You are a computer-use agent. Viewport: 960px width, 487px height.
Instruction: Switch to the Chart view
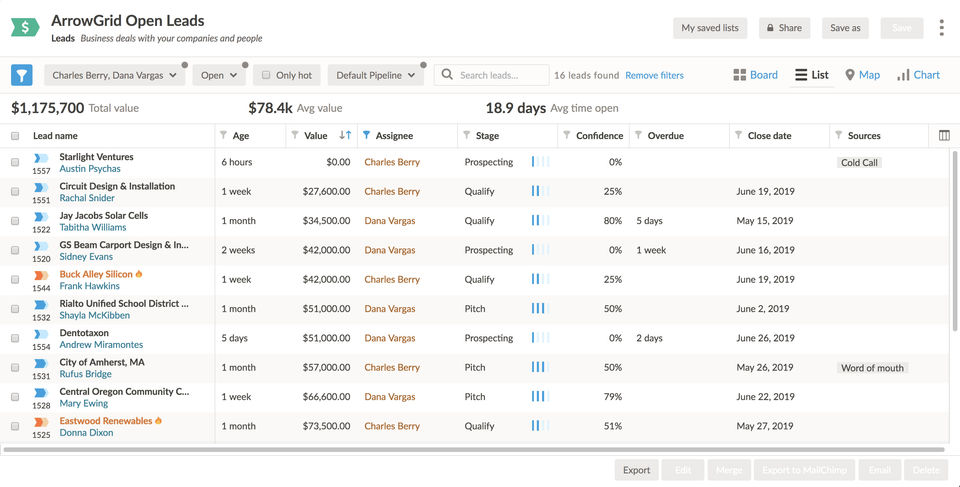pyautogui.click(x=918, y=75)
